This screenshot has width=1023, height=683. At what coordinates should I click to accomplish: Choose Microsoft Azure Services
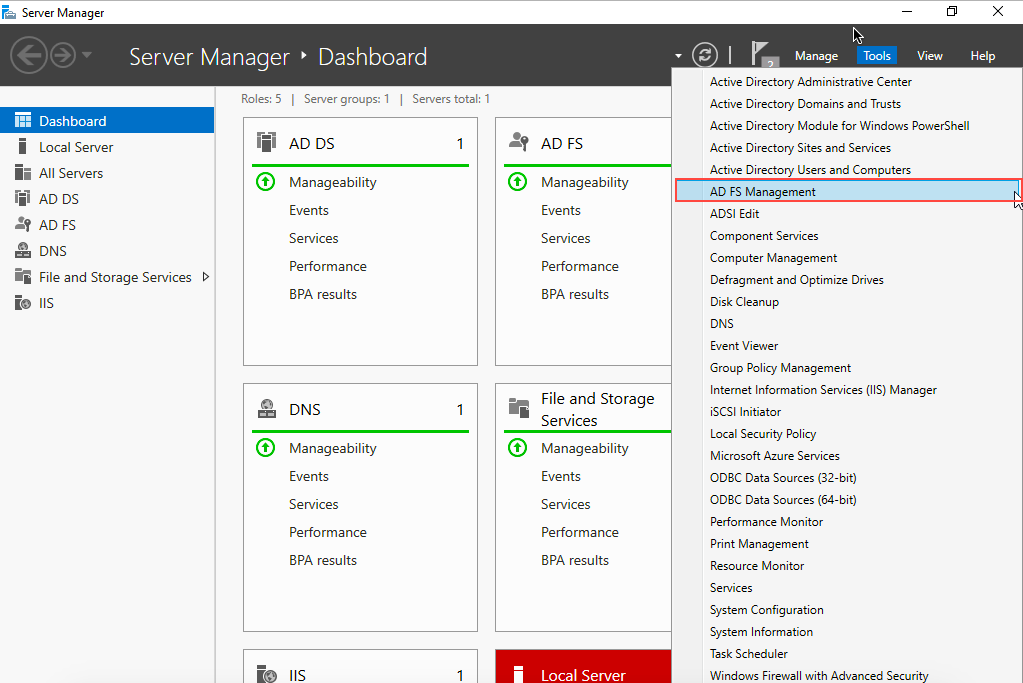[775, 456]
